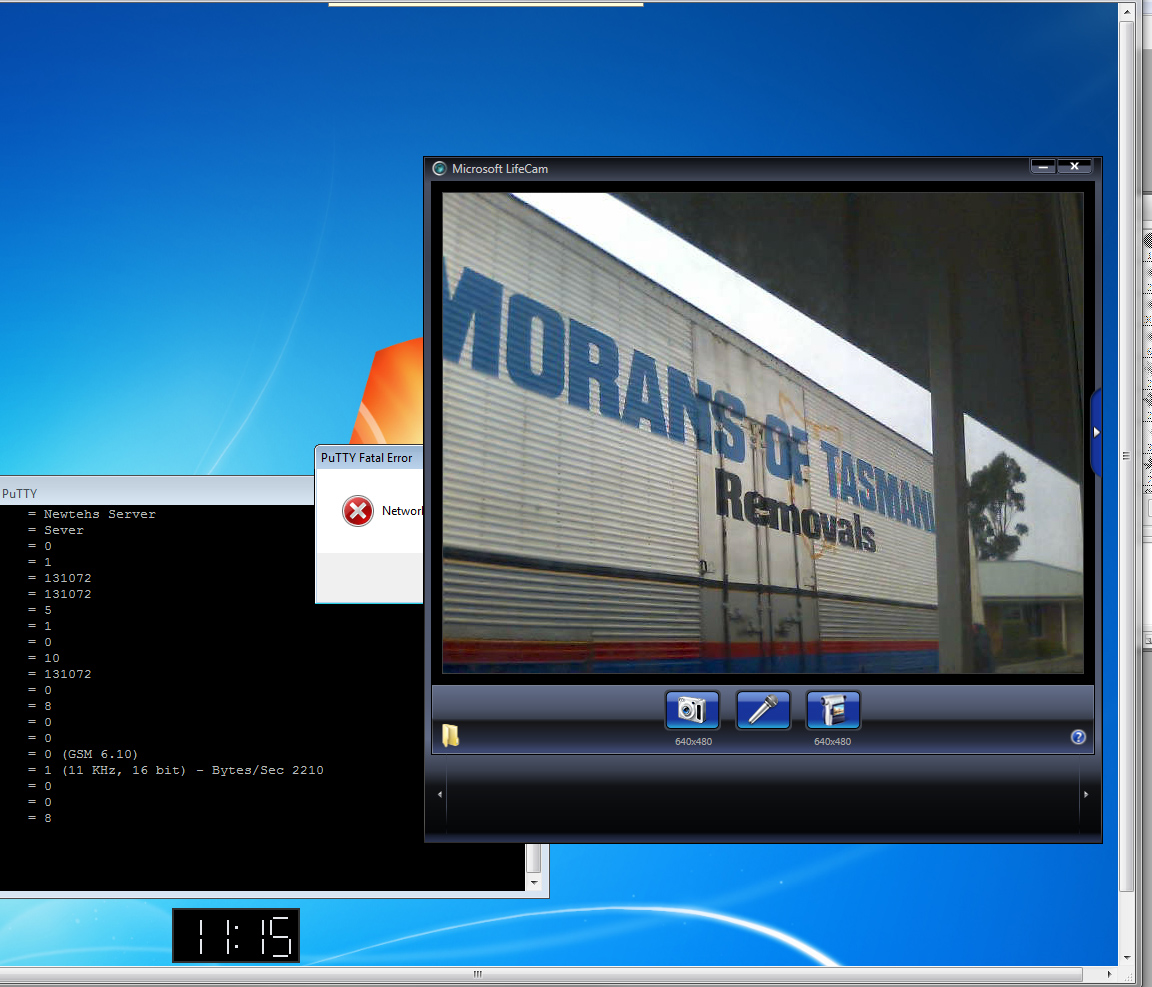
Task: Click the 11:15 digital clock gadget
Action: point(236,936)
